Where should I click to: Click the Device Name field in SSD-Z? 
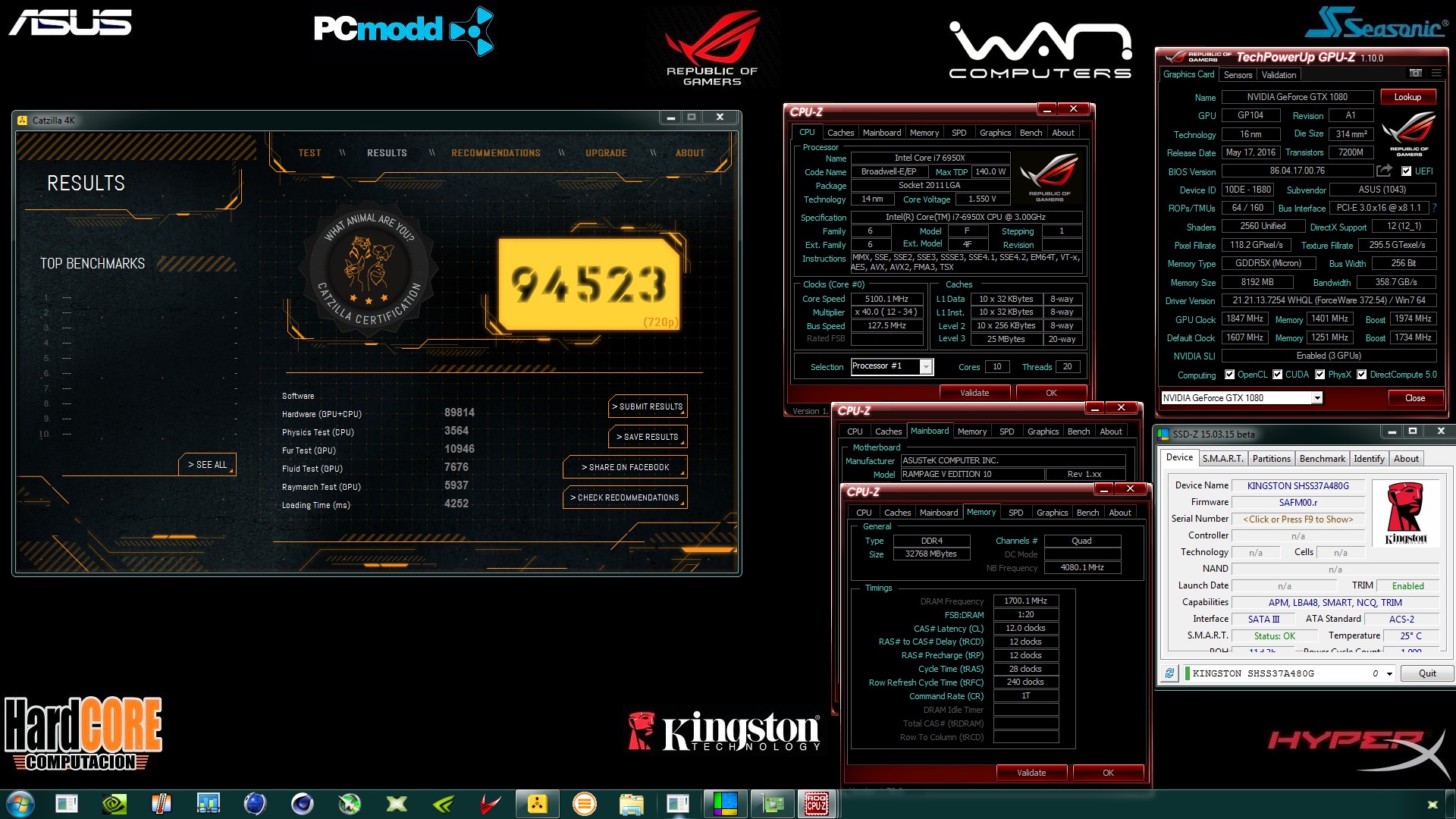(x=1298, y=486)
